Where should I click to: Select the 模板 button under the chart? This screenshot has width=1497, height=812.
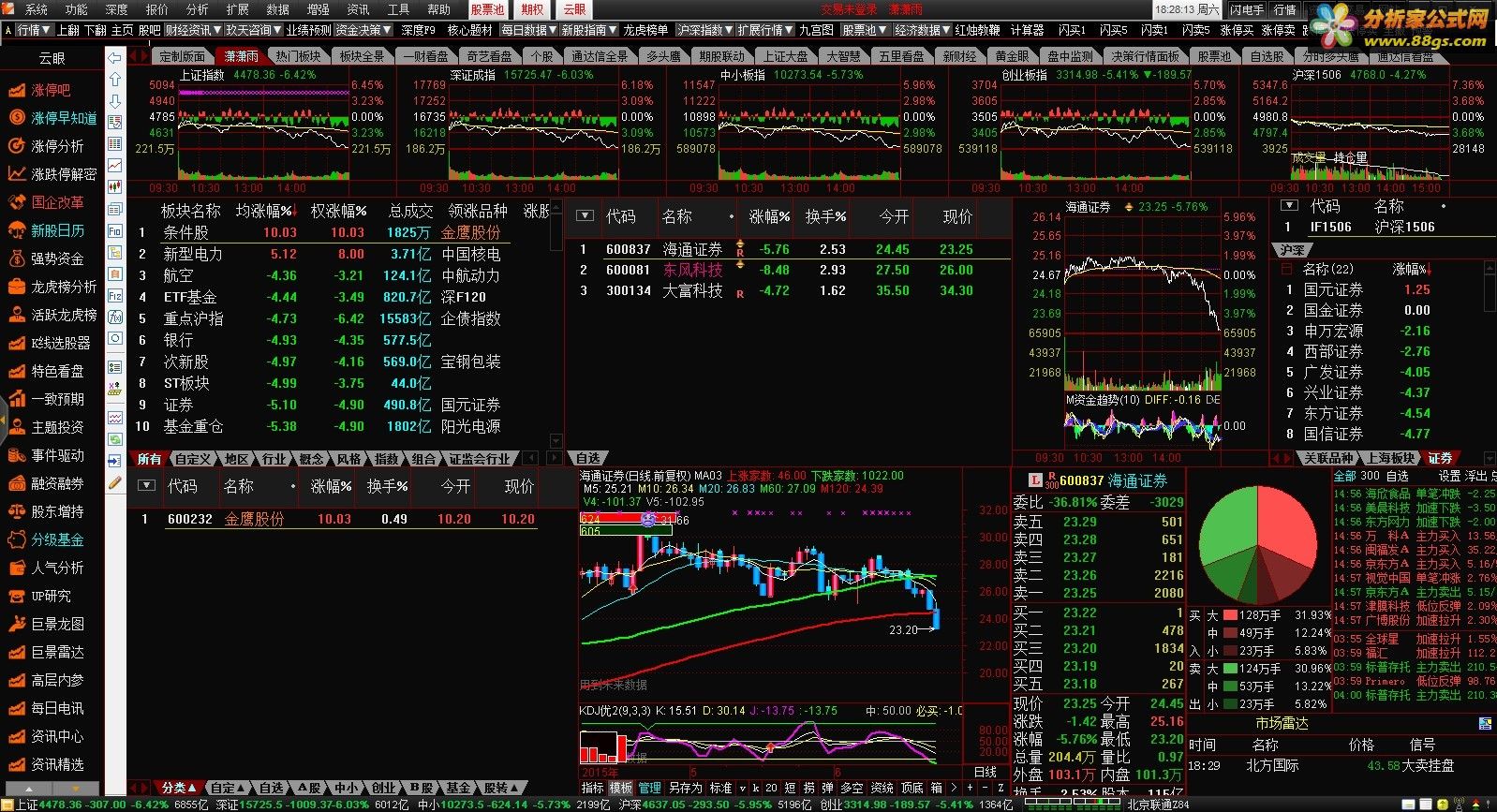621,788
